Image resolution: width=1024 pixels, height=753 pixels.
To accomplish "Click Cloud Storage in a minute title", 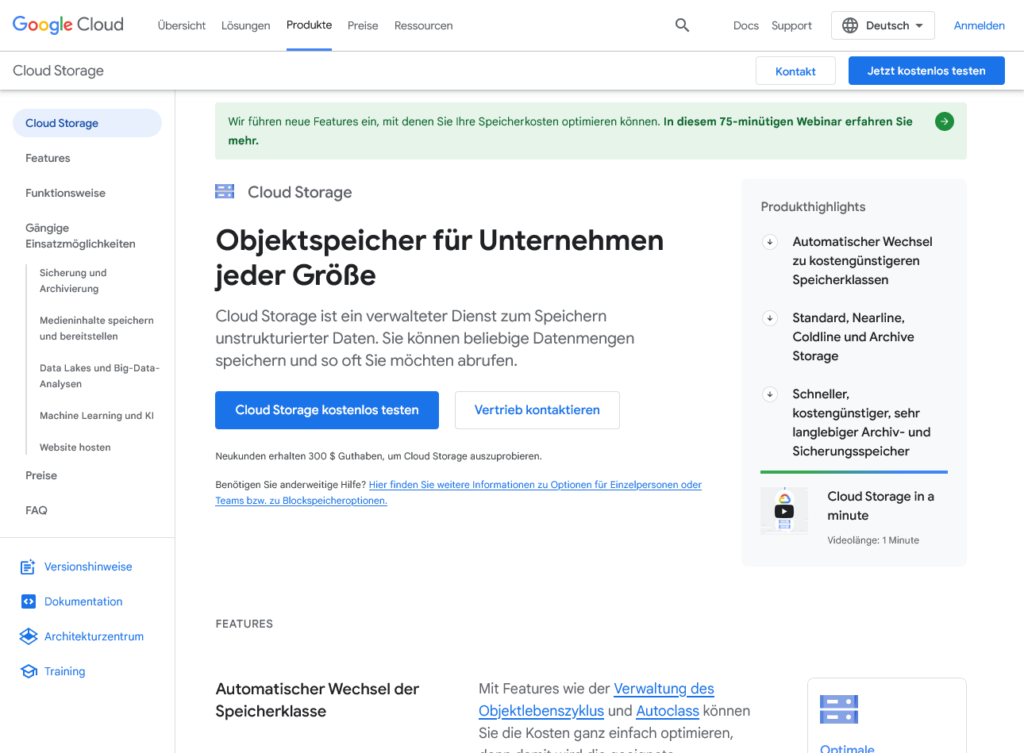I will pos(880,506).
